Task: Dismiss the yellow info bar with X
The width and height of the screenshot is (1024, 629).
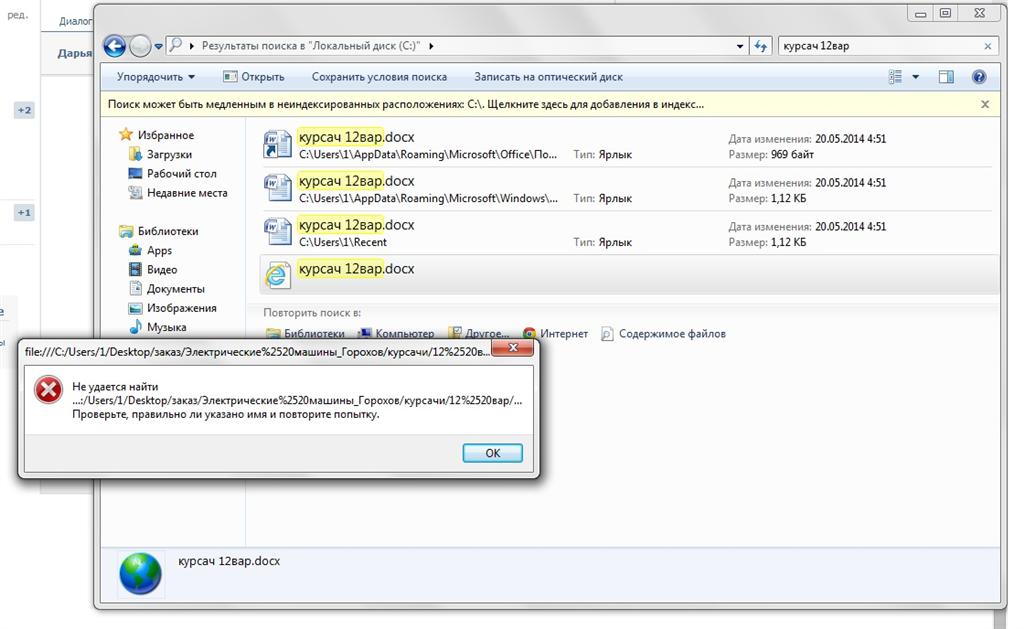Action: click(x=985, y=105)
